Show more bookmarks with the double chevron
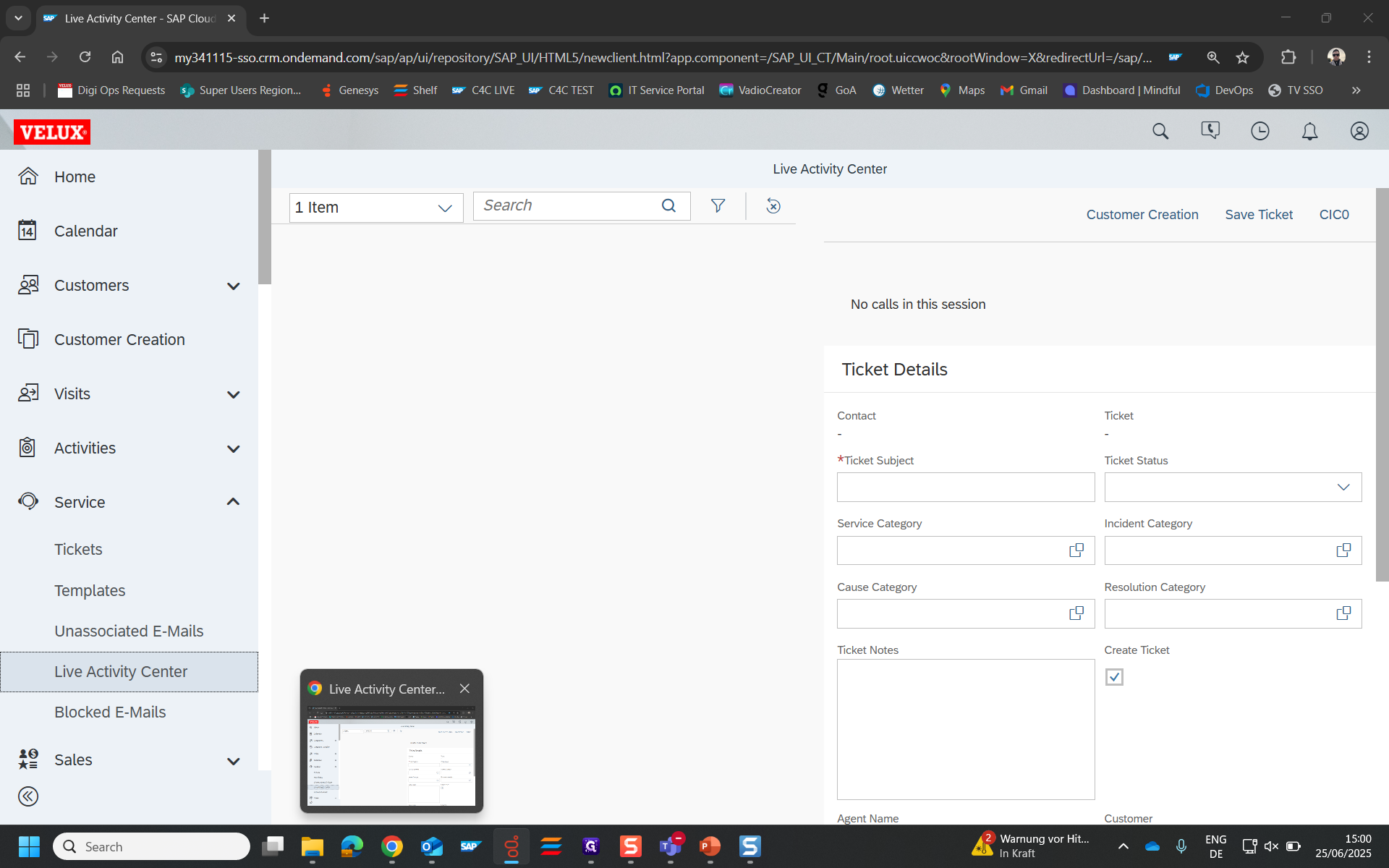 click(x=1356, y=90)
